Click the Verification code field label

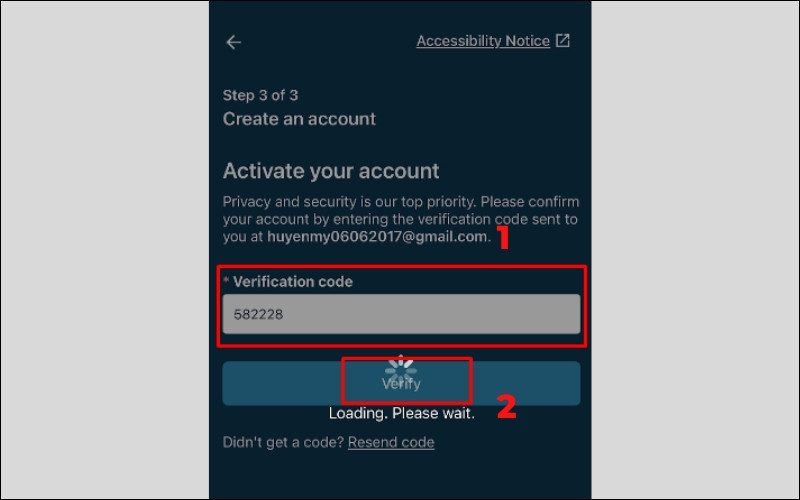pos(292,282)
